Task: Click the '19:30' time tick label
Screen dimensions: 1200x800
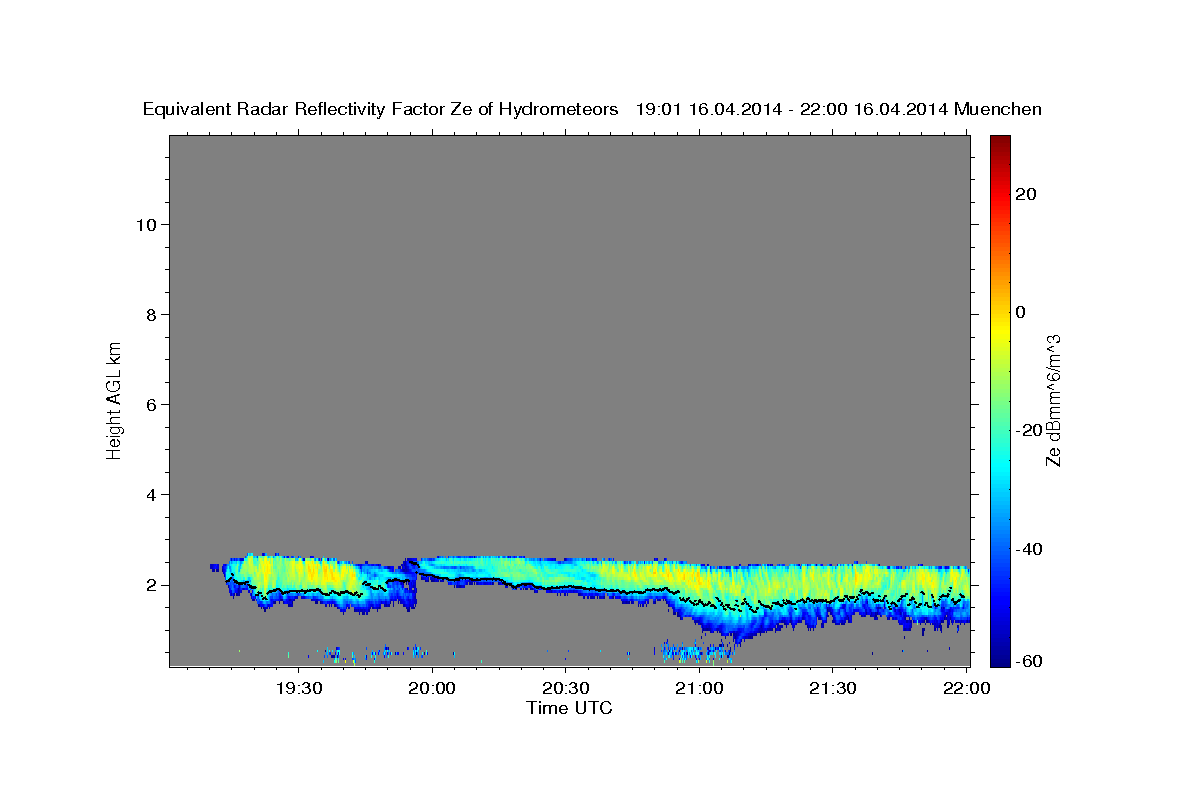Action: 298,688
